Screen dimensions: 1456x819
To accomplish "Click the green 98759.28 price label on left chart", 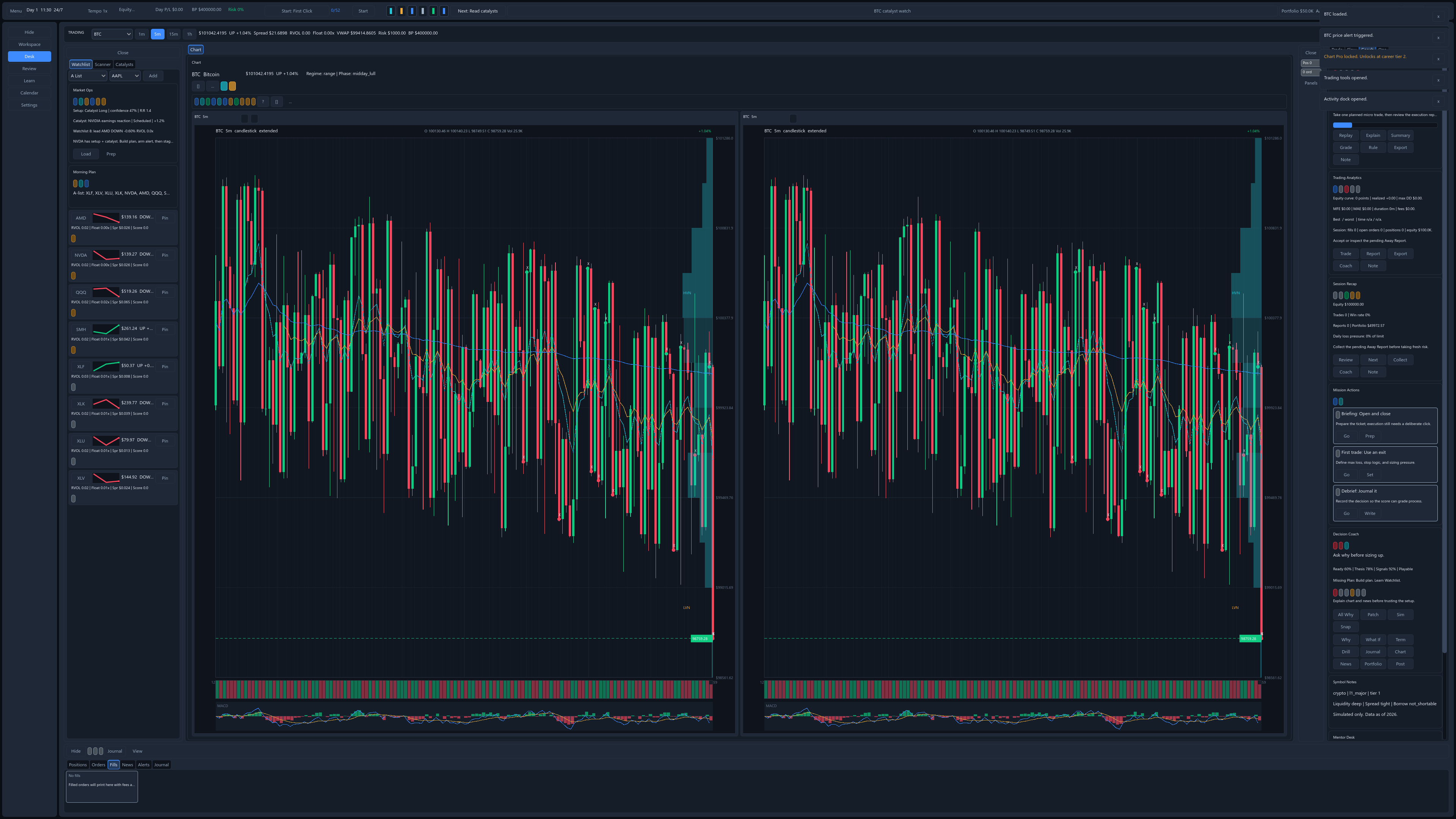I will (701, 639).
